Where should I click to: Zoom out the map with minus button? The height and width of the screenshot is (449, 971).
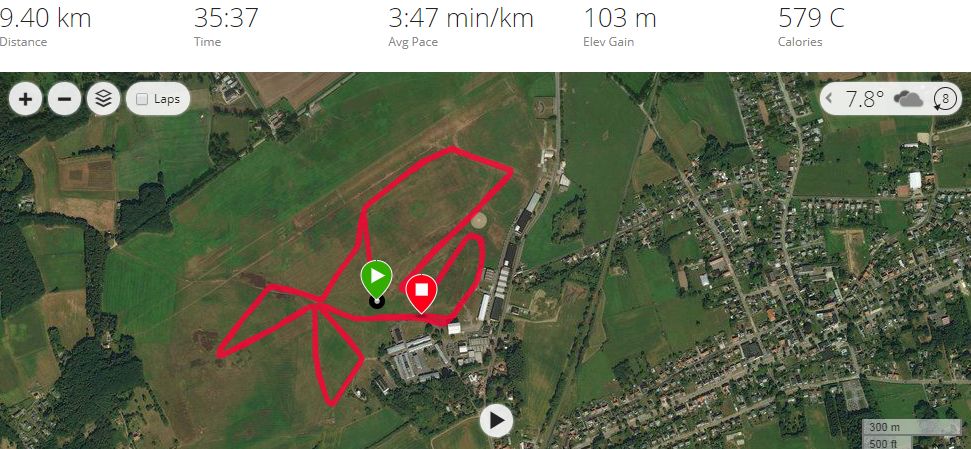(x=64, y=99)
